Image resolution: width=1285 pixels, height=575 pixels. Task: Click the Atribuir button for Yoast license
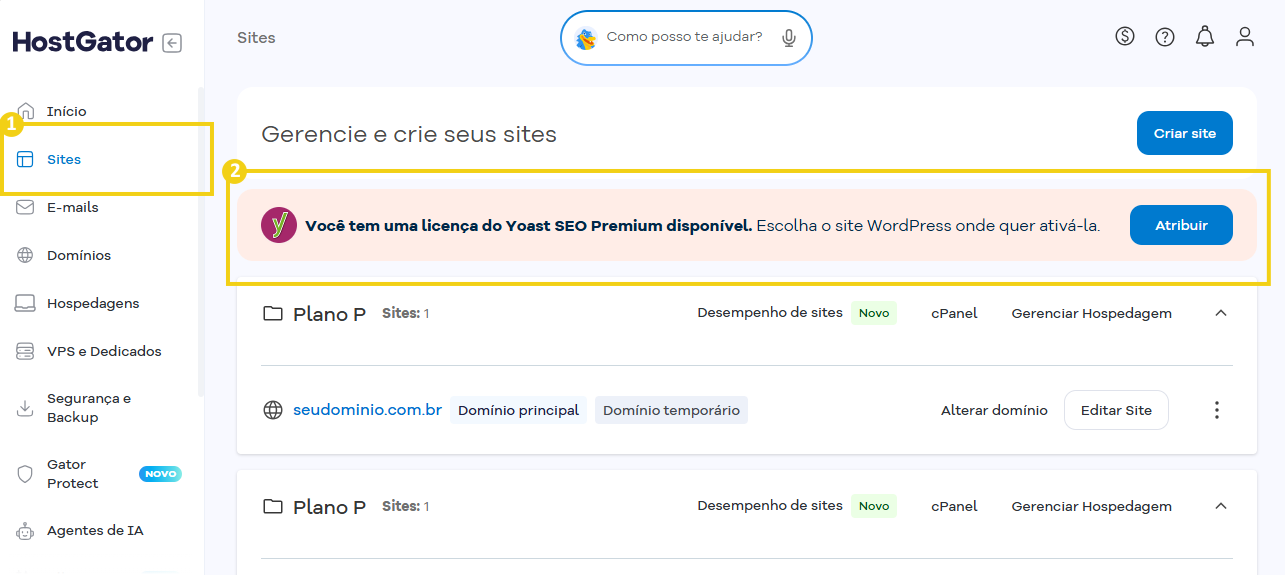pyautogui.click(x=1181, y=225)
